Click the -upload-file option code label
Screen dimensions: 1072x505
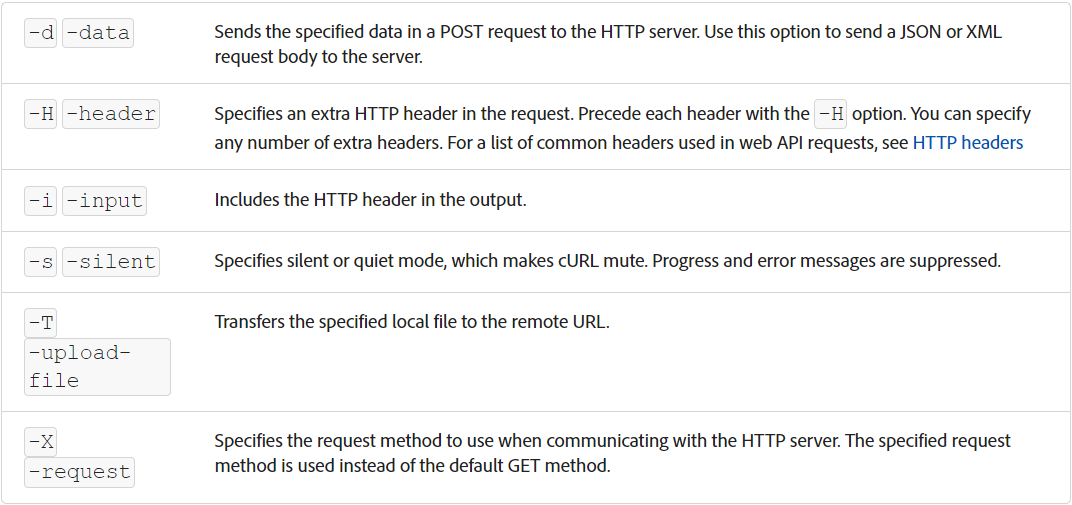coord(96,367)
